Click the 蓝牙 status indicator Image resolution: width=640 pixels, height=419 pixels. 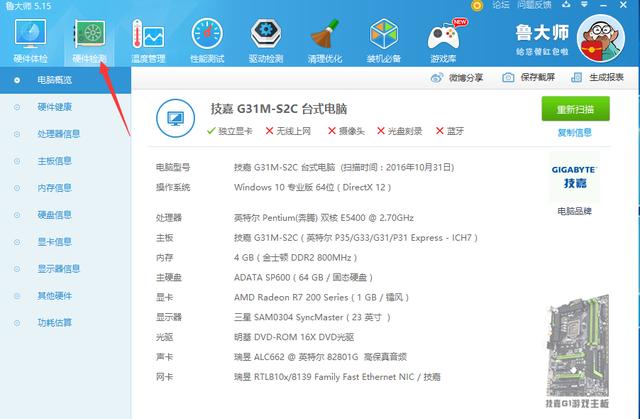[450, 131]
